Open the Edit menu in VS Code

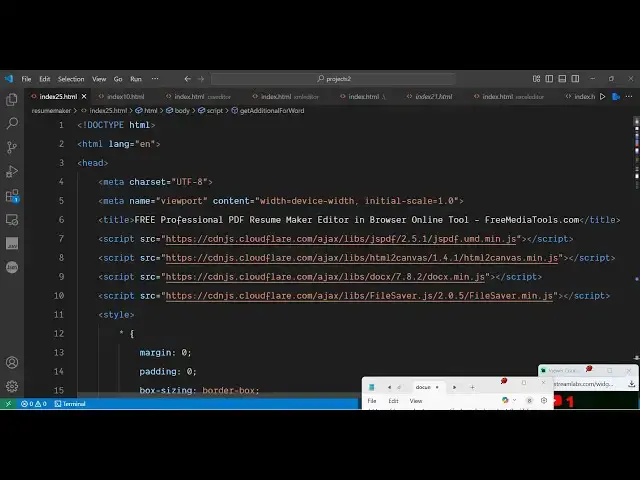pyautogui.click(x=45, y=79)
